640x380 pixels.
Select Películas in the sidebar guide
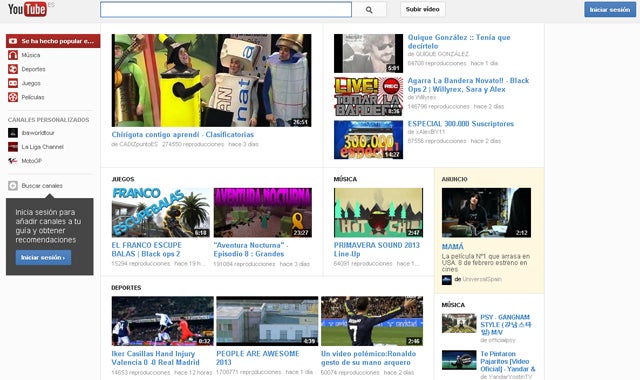point(33,97)
